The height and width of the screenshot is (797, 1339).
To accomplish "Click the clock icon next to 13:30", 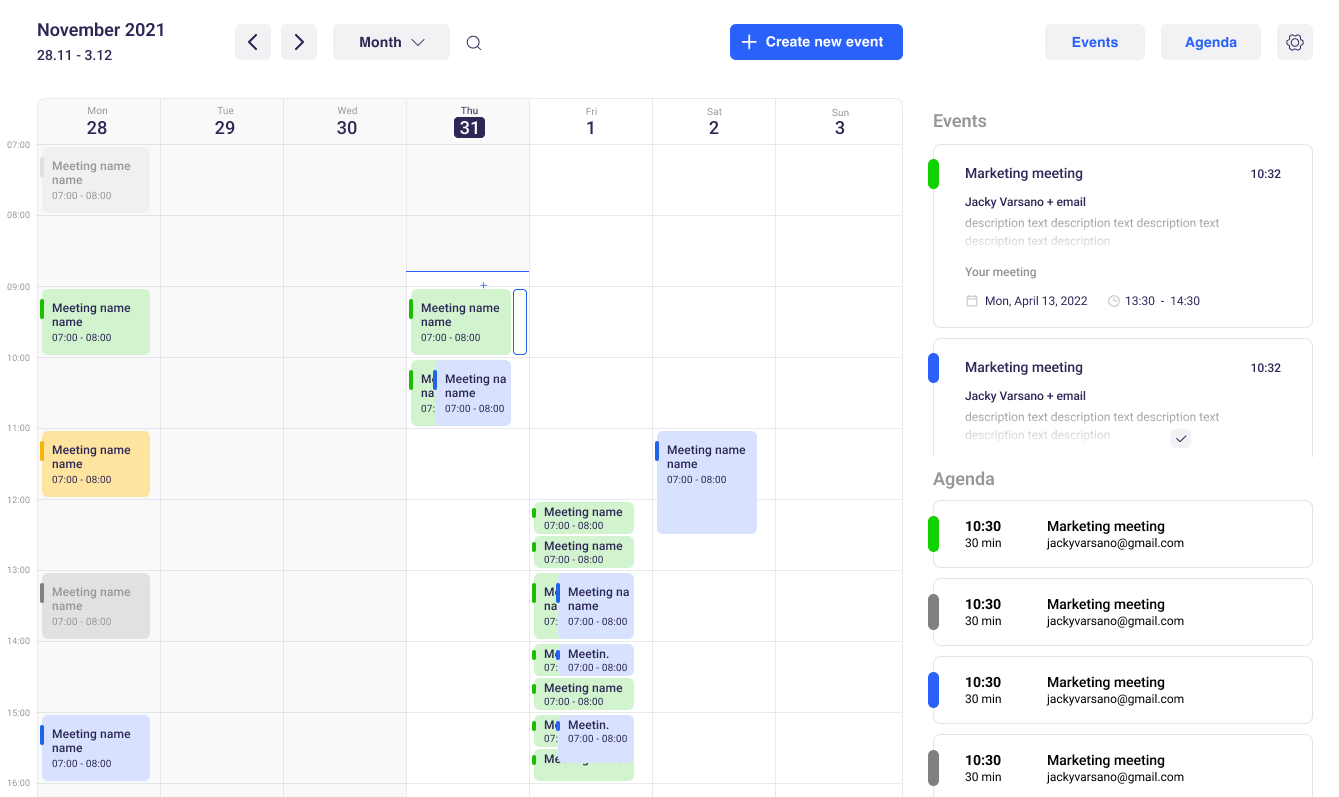I will tap(1113, 300).
